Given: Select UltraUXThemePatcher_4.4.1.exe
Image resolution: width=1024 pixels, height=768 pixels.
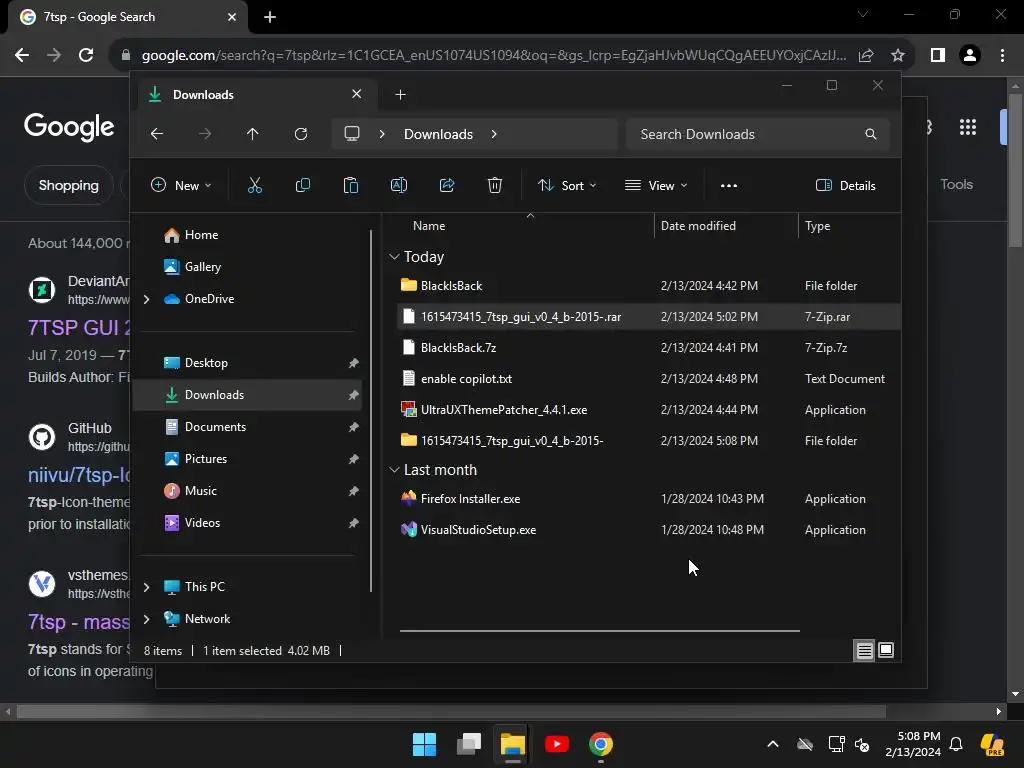Looking at the screenshot, I should 648,410.
